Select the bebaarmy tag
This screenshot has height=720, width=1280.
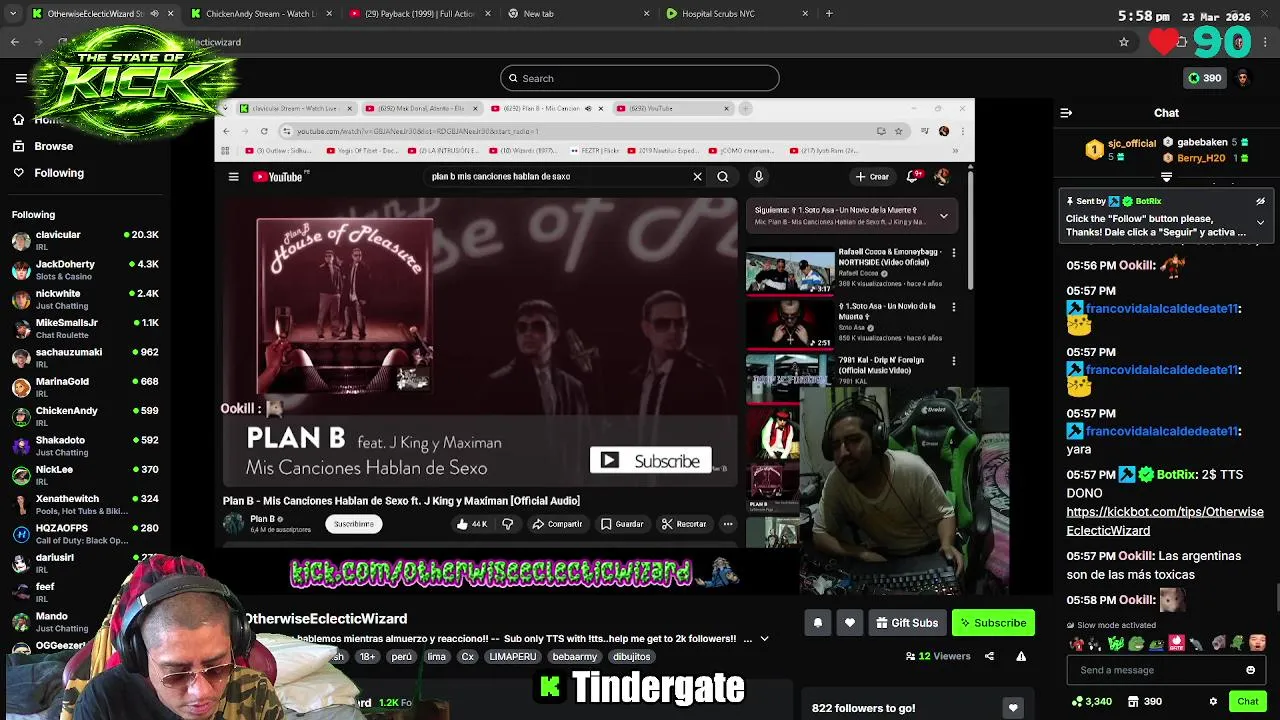click(574, 657)
